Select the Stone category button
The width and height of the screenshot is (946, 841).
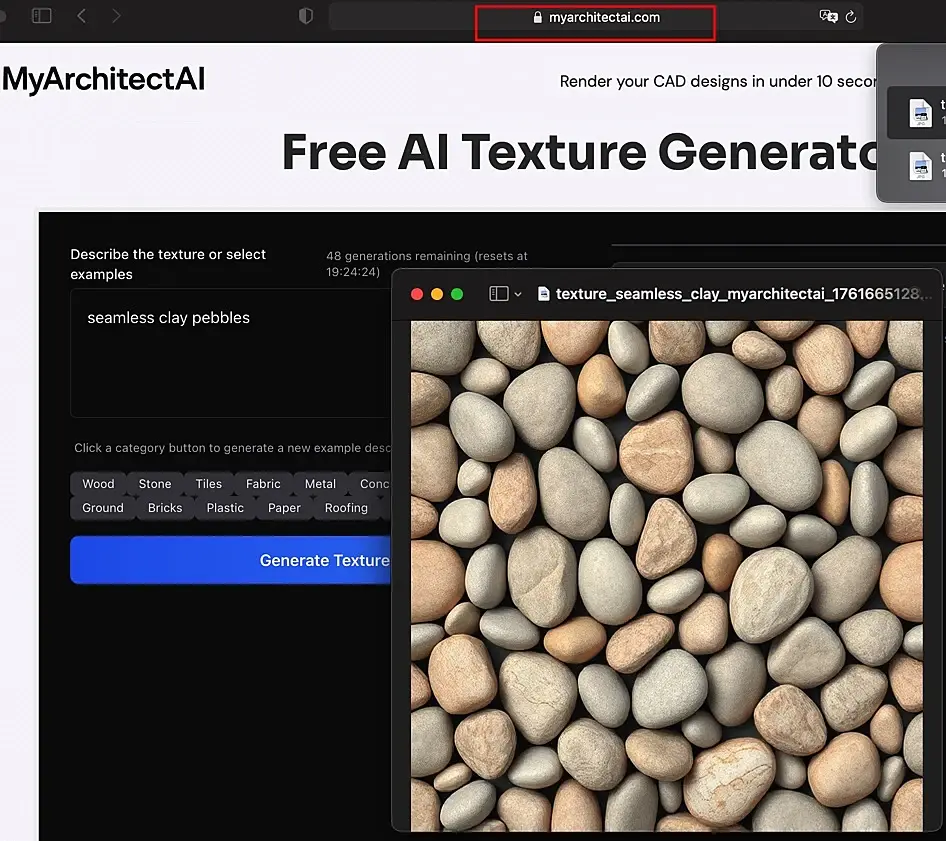tap(155, 483)
